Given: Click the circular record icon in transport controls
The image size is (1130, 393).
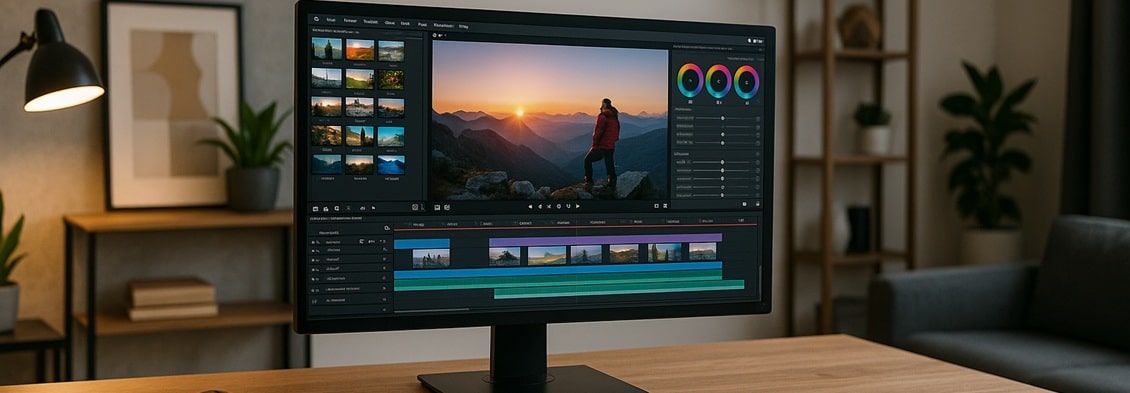Looking at the screenshot, I should [x=559, y=206].
